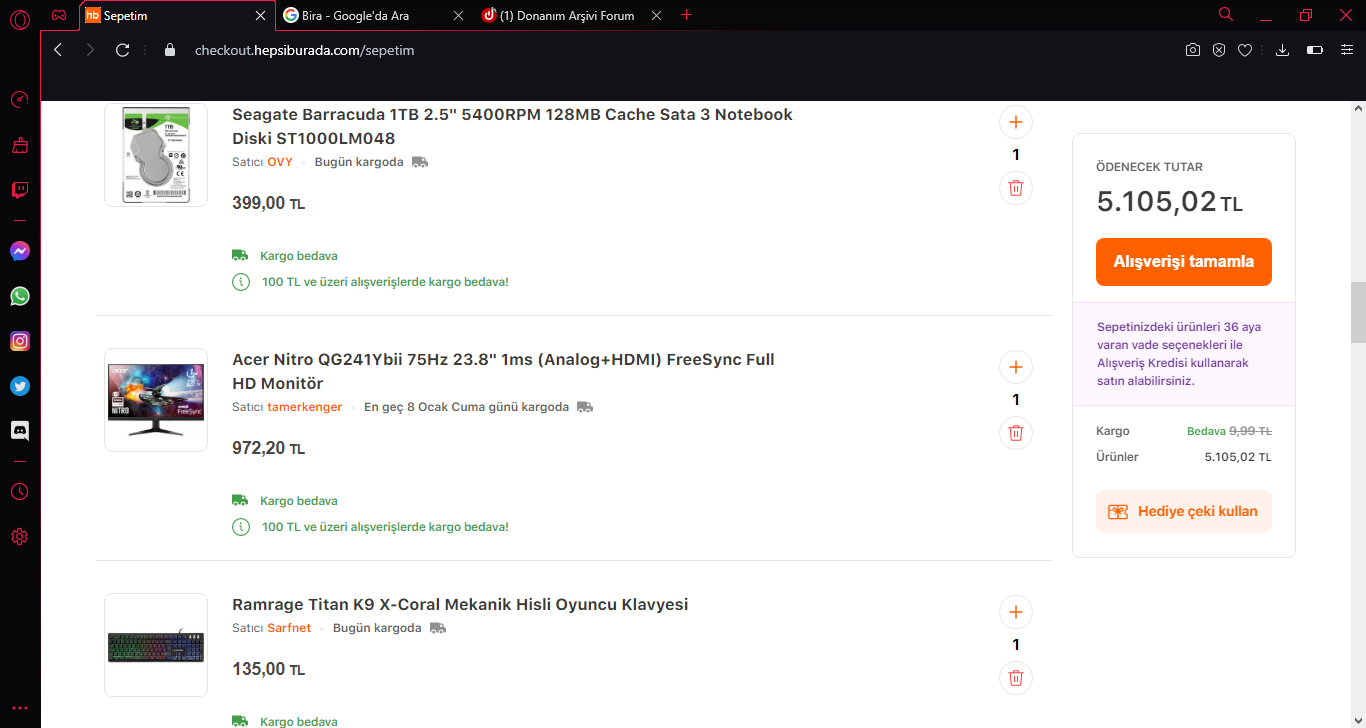Reload the current page
Screen dimensions: 1366x728
pyautogui.click(x=123, y=50)
